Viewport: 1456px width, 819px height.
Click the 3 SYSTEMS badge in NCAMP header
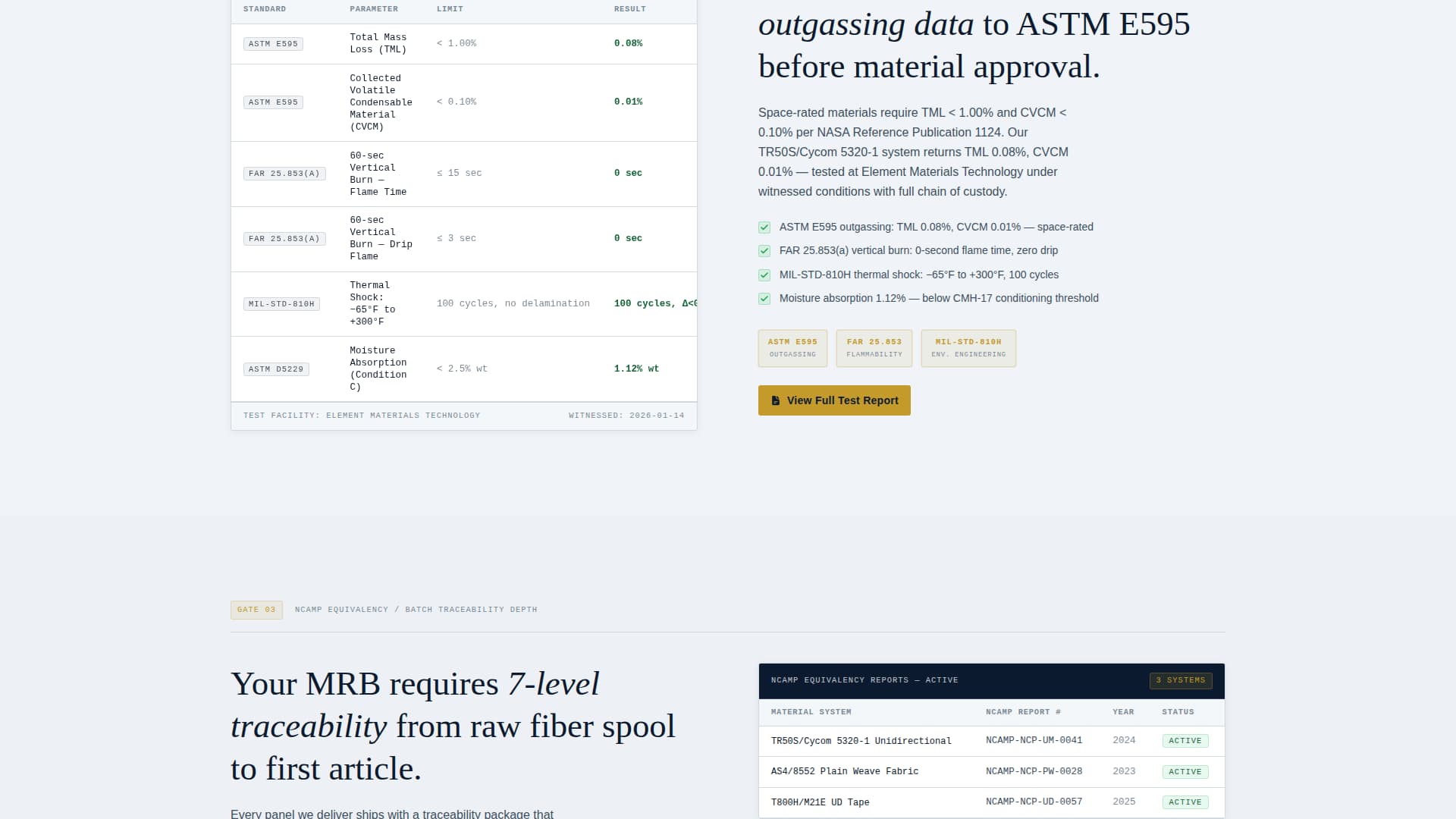(1181, 680)
